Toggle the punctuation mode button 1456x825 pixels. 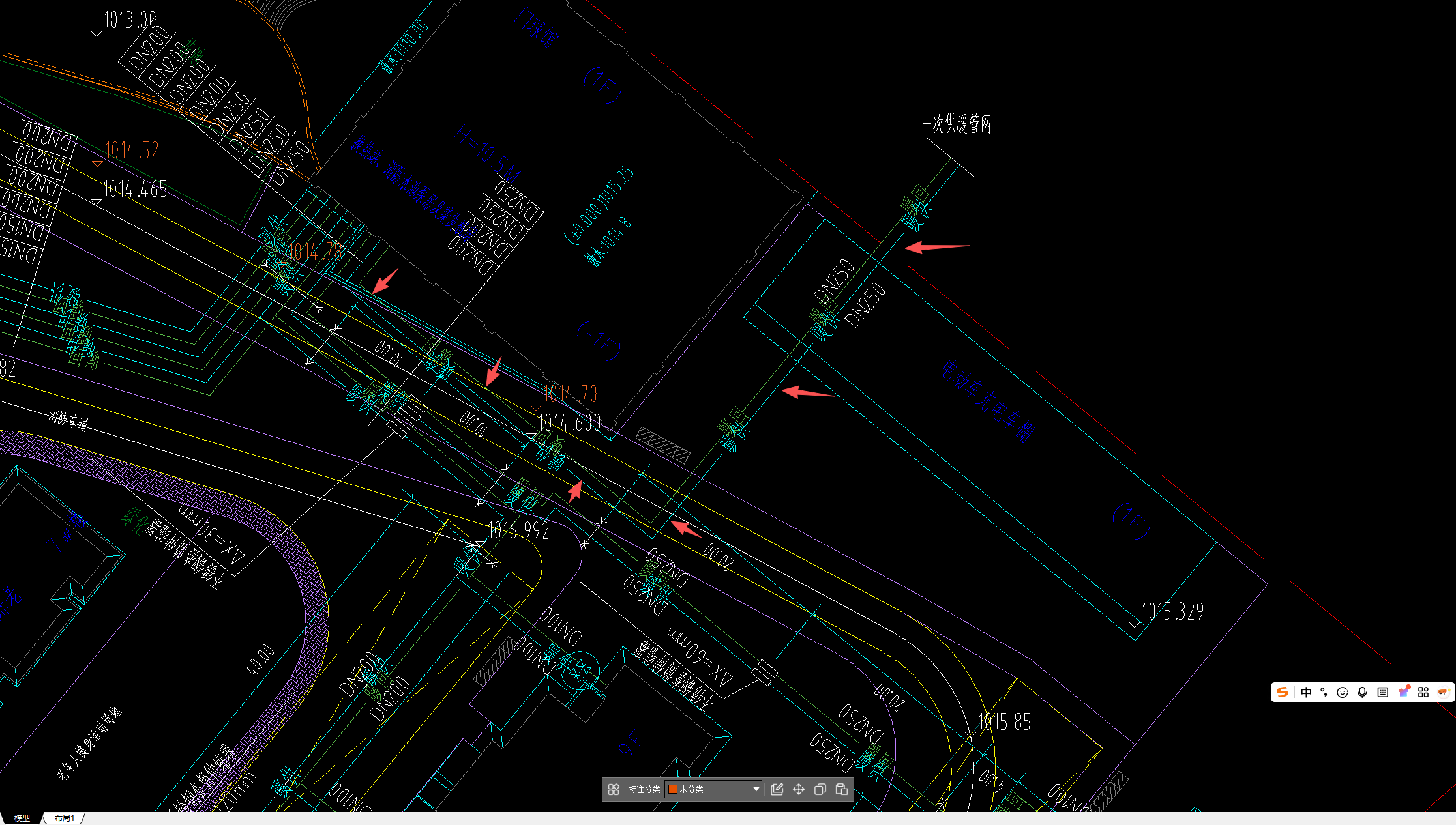click(x=1324, y=692)
